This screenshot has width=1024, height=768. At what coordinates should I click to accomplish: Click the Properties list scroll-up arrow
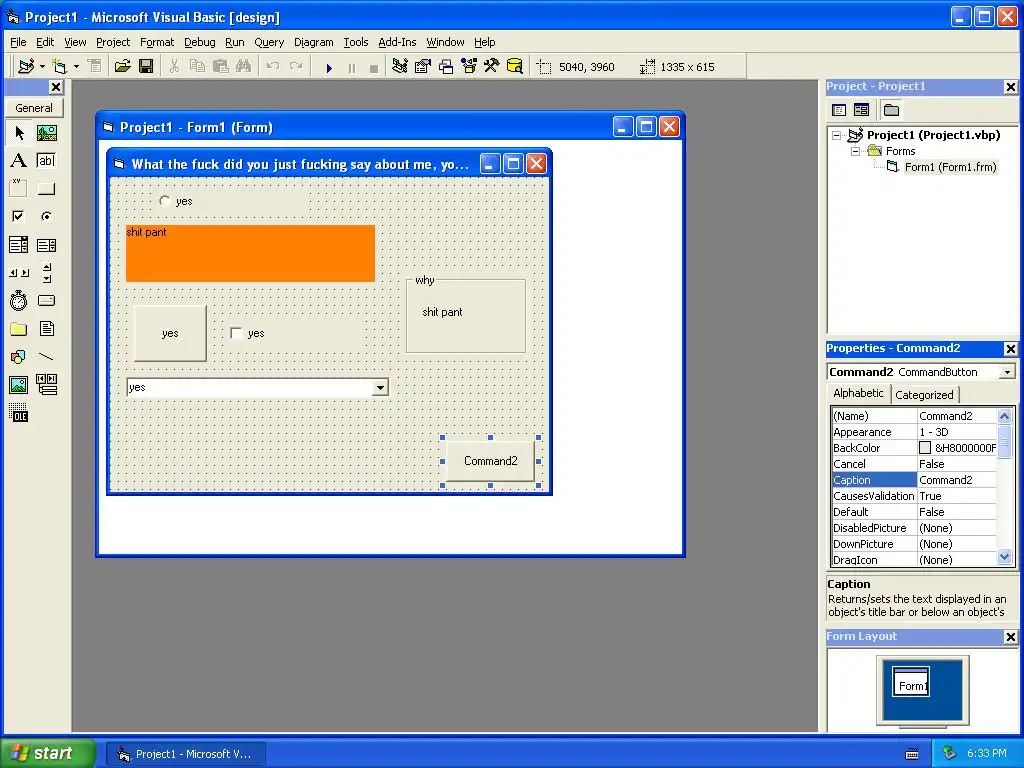click(1004, 416)
